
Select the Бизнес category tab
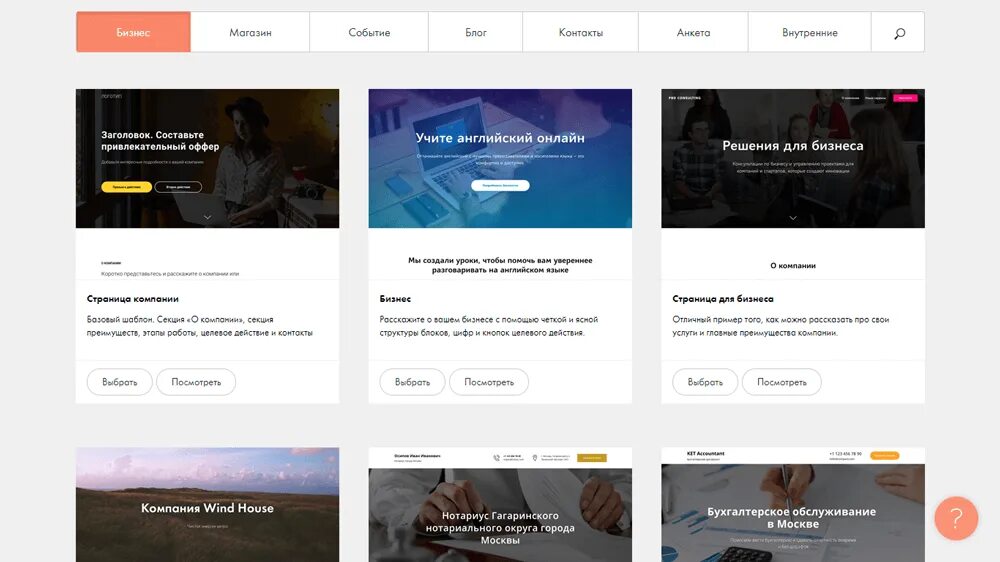133,32
